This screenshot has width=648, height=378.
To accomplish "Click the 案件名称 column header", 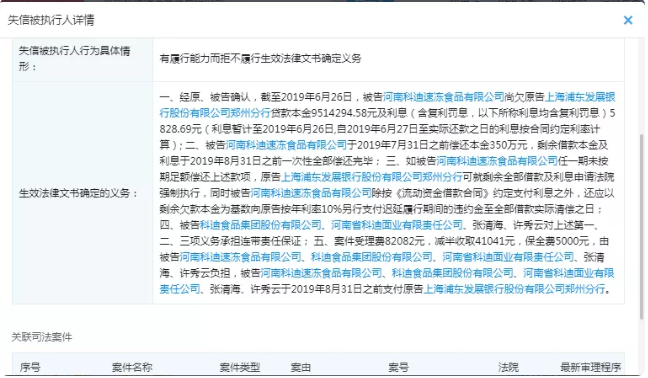I will click(x=132, y=367).
